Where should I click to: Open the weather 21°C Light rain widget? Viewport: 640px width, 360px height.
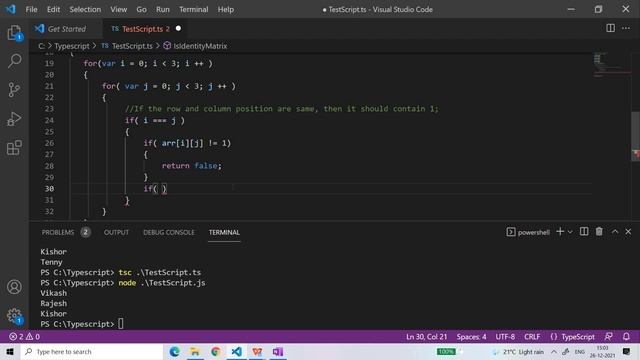coord(518,351)
